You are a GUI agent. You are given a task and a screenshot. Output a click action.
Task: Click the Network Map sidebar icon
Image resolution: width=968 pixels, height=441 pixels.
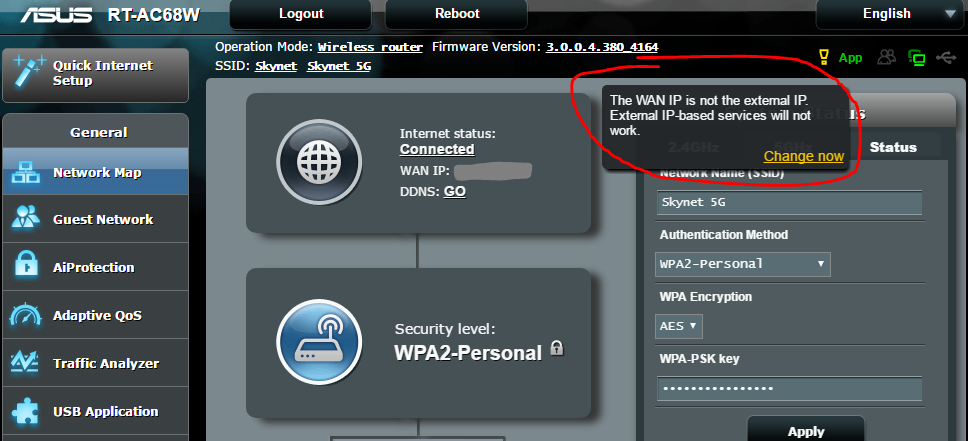(x=27, y=172)
